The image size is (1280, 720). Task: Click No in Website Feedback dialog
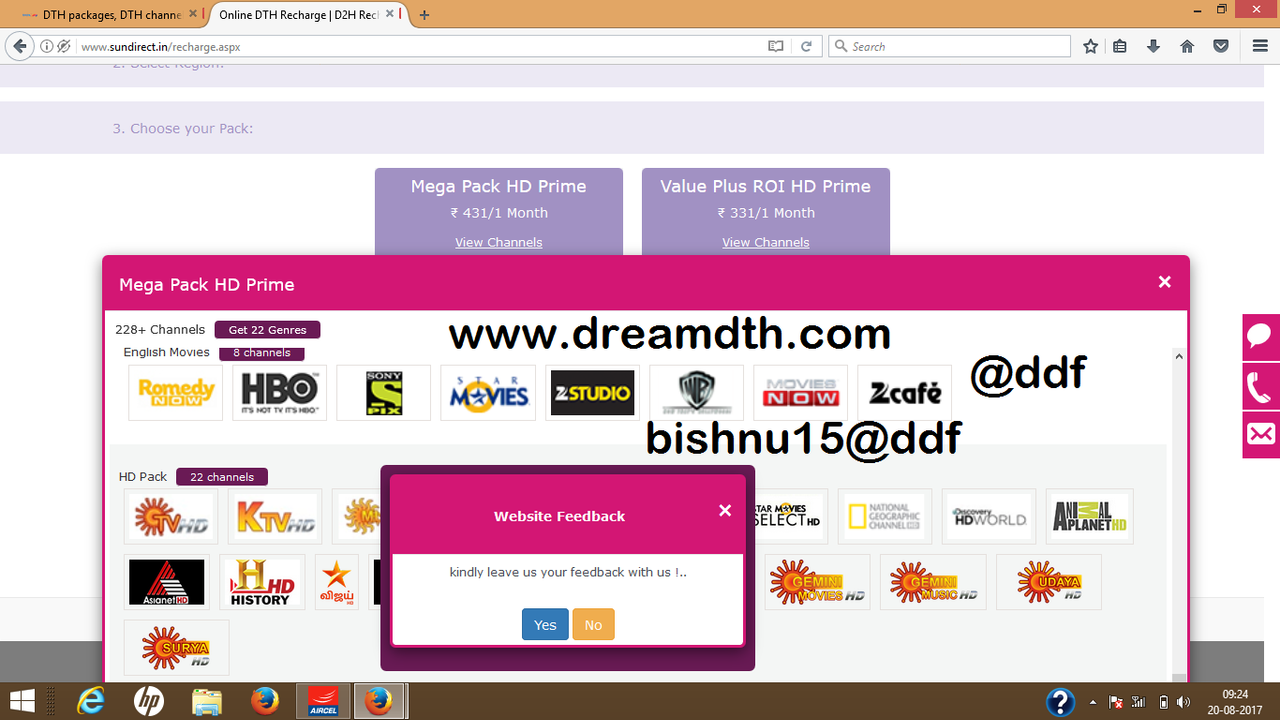click(x=593, y=624)
